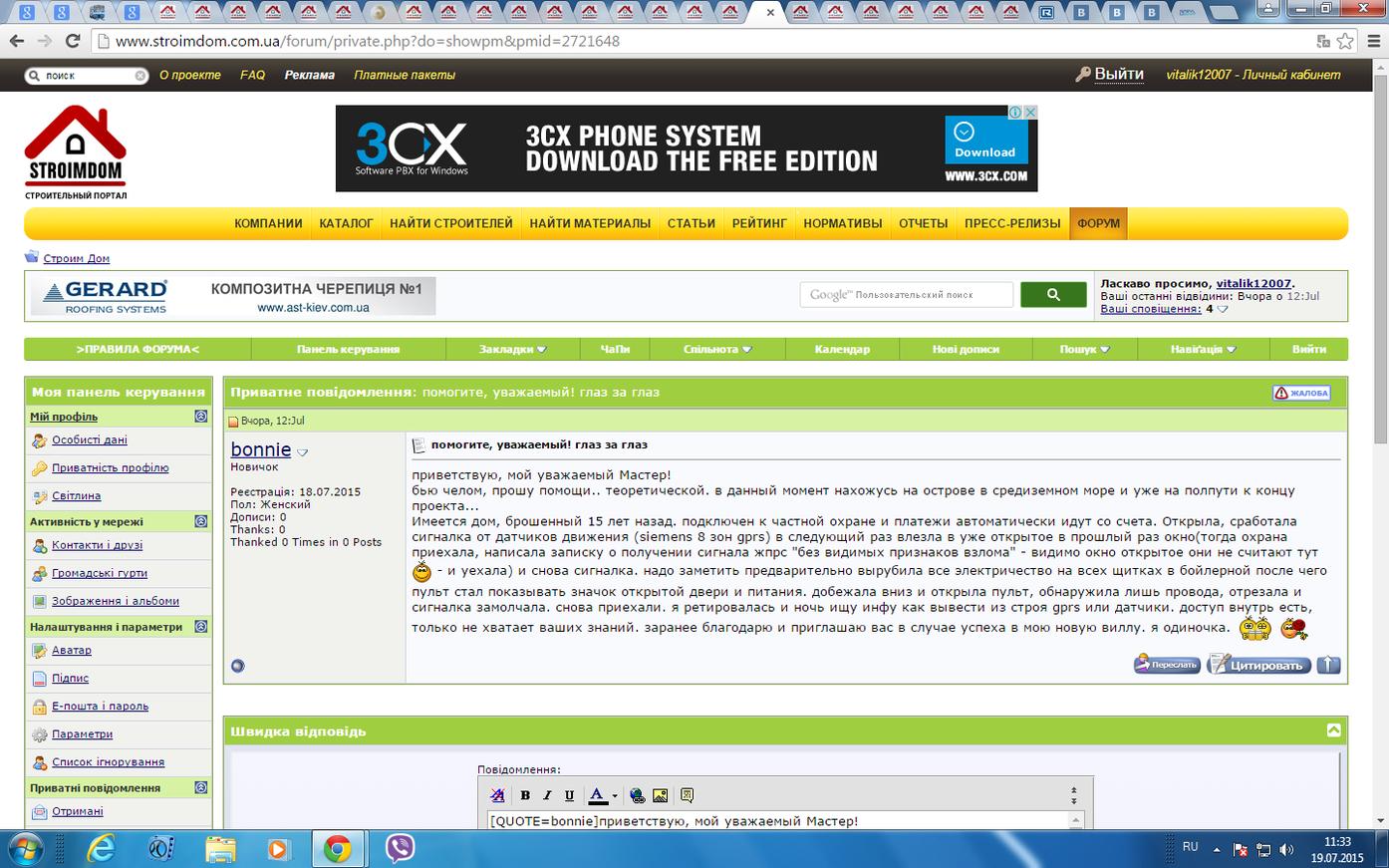Click the site search input field

pos(87,75)
